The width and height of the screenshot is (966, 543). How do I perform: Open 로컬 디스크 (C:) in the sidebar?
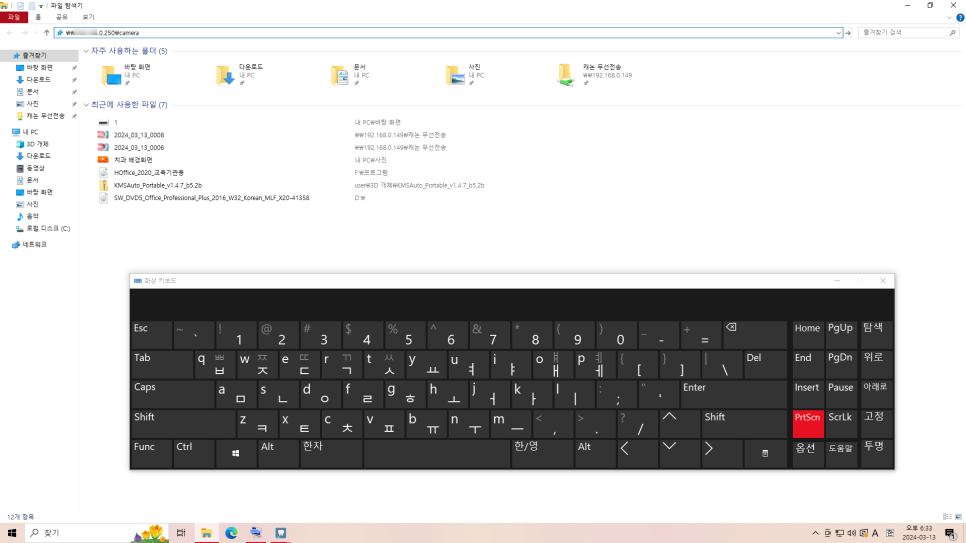point(47,229)
